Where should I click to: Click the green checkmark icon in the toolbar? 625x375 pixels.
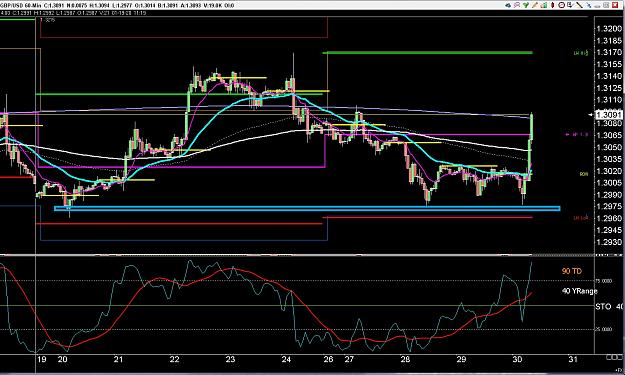[526, 5]
